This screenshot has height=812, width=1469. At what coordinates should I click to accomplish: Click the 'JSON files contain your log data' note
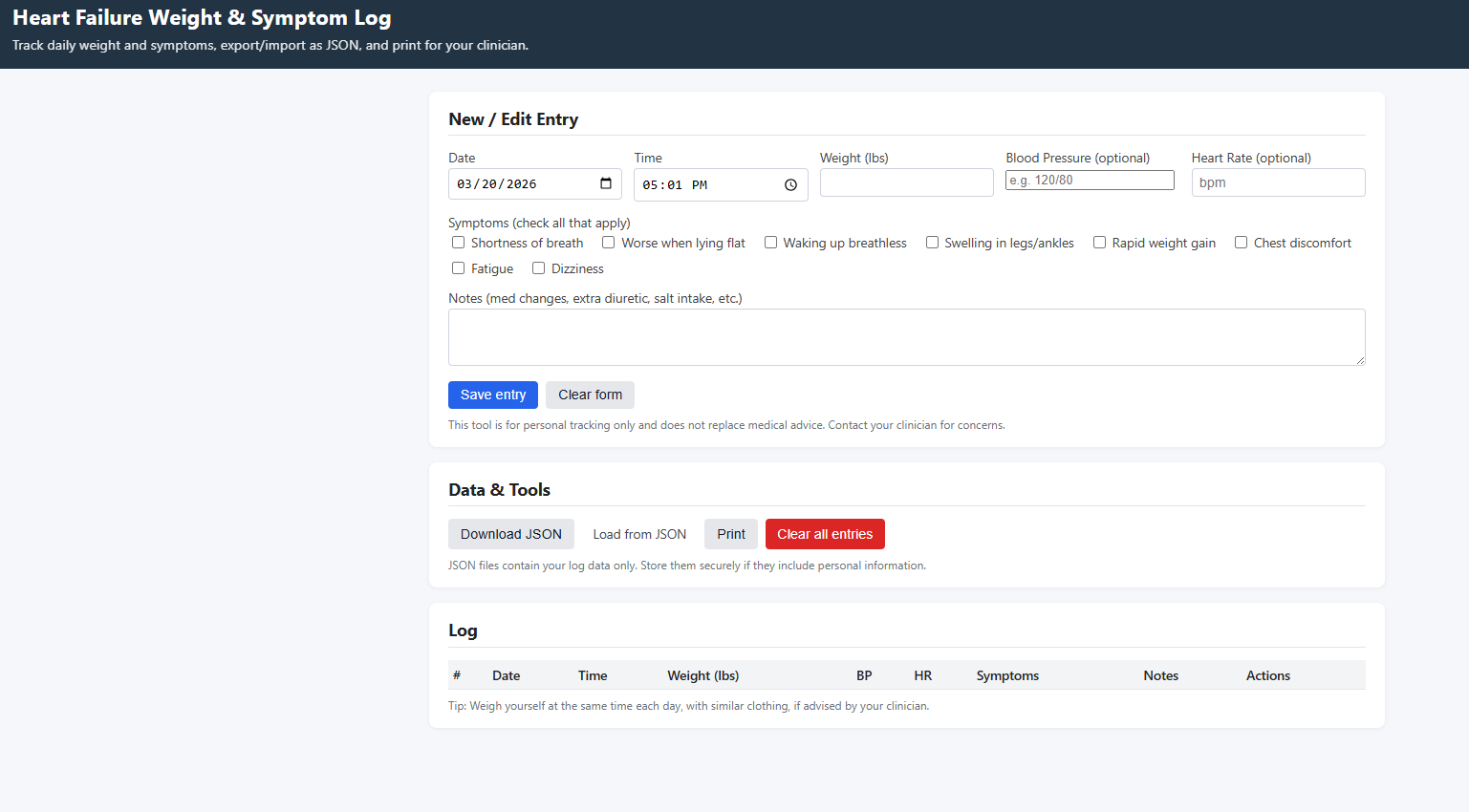pos(687,566)
